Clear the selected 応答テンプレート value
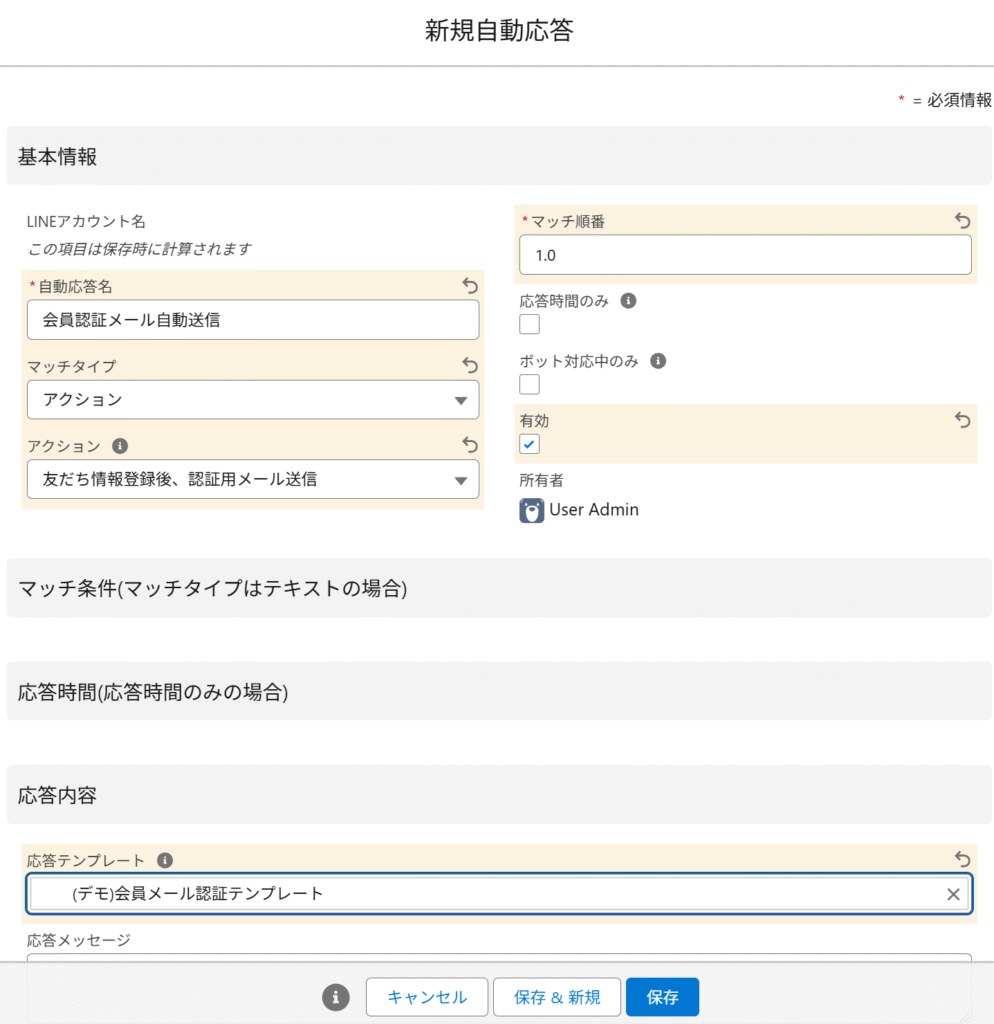 point(953,894)
